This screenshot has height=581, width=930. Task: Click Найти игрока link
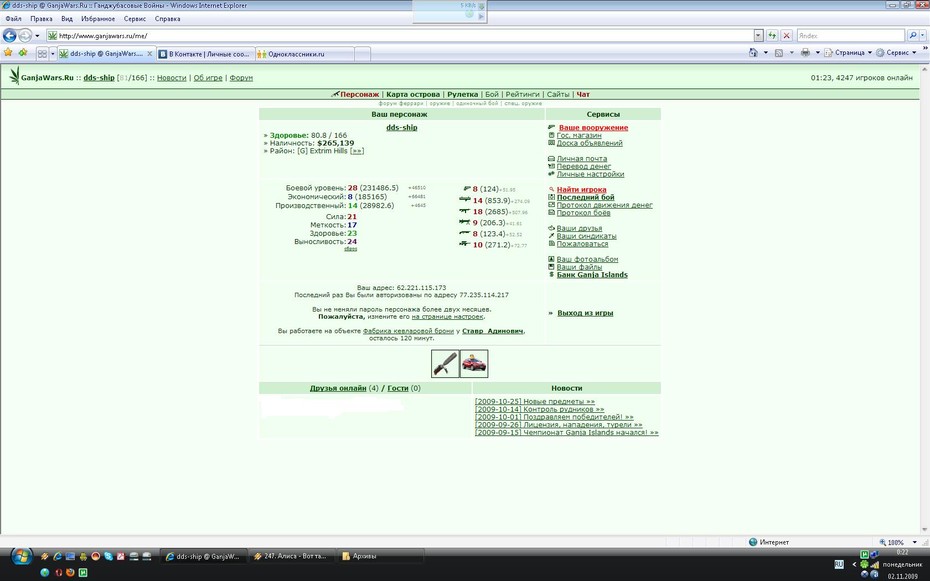pos(581,190)
